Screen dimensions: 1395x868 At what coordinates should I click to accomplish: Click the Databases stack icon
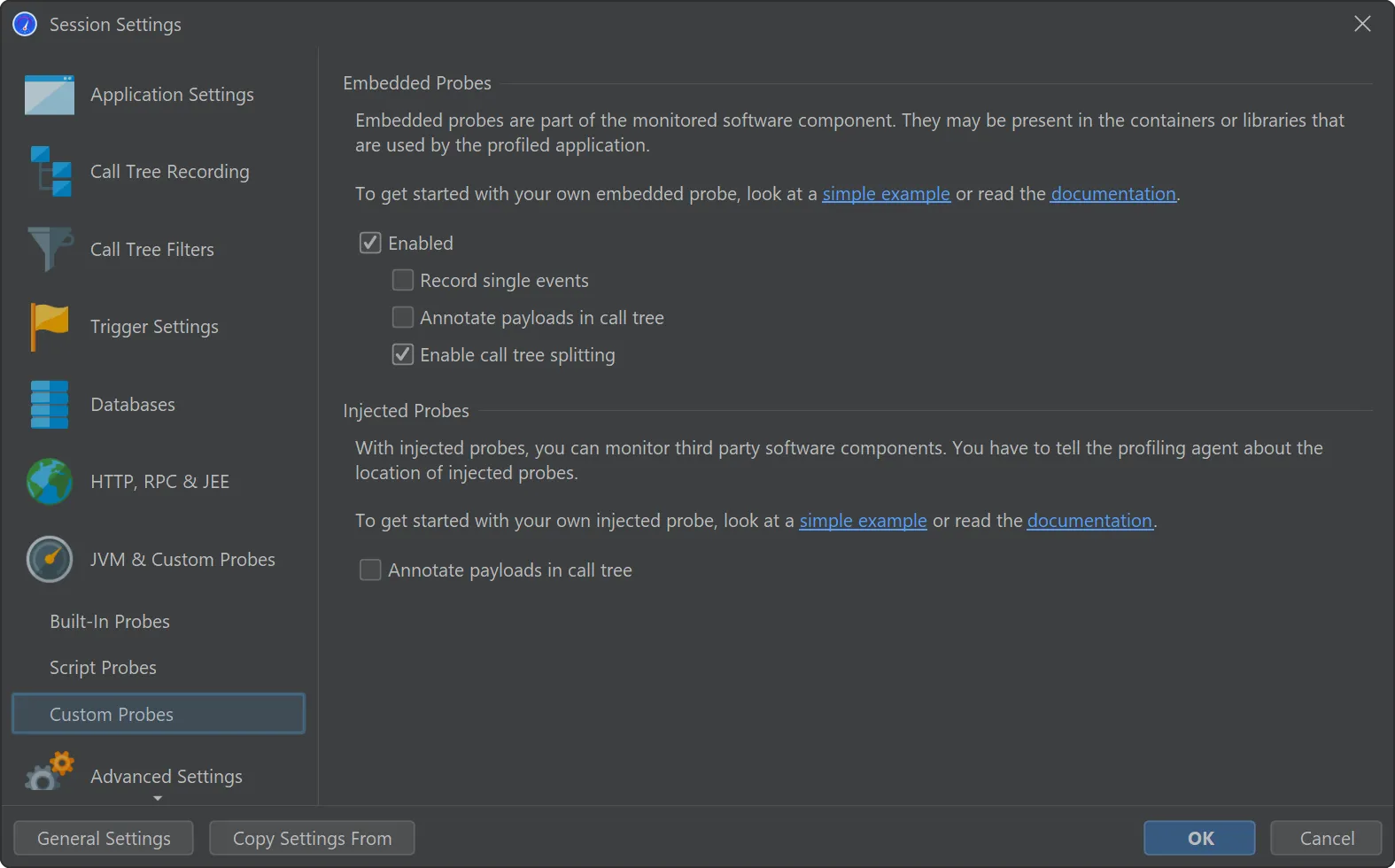(x=50, y=404)
